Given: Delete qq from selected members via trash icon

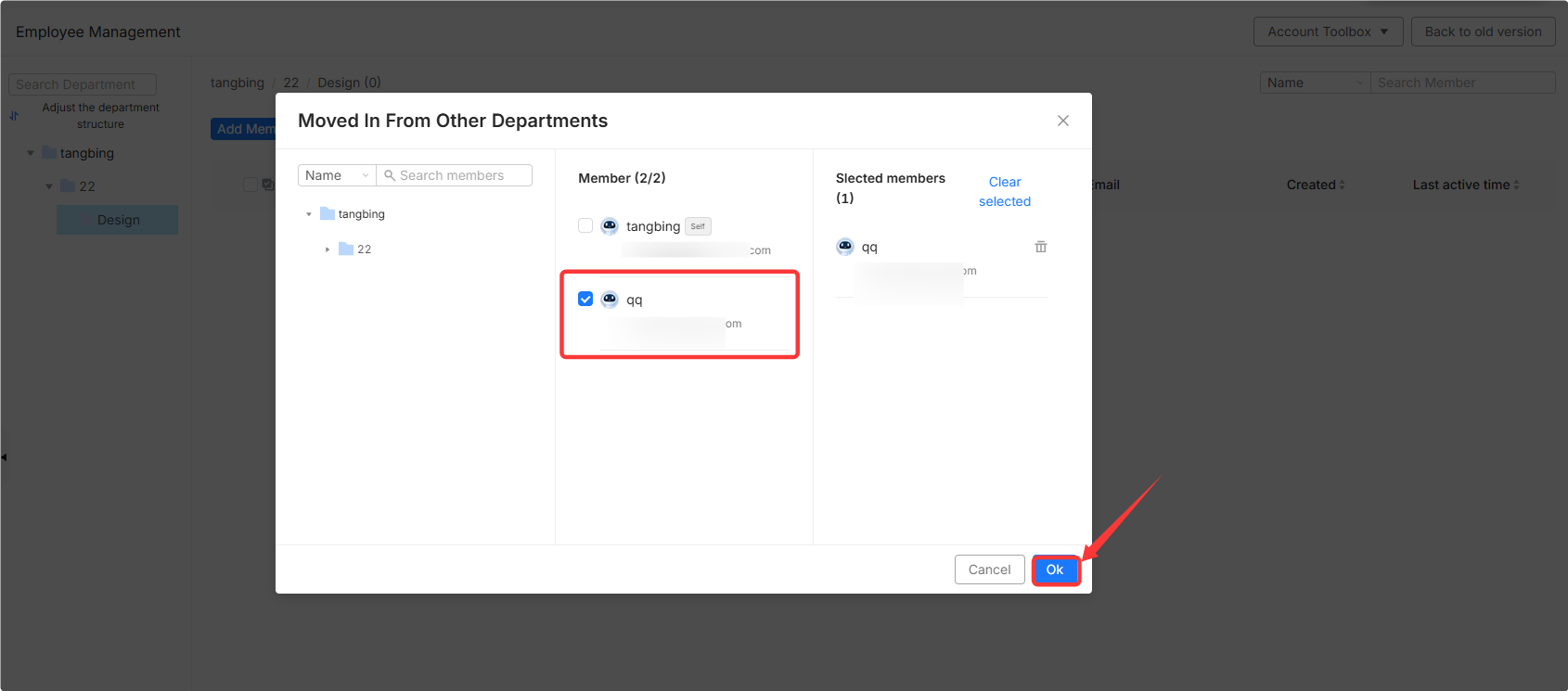Looking at the screenshot, I should pos(1041,247).
